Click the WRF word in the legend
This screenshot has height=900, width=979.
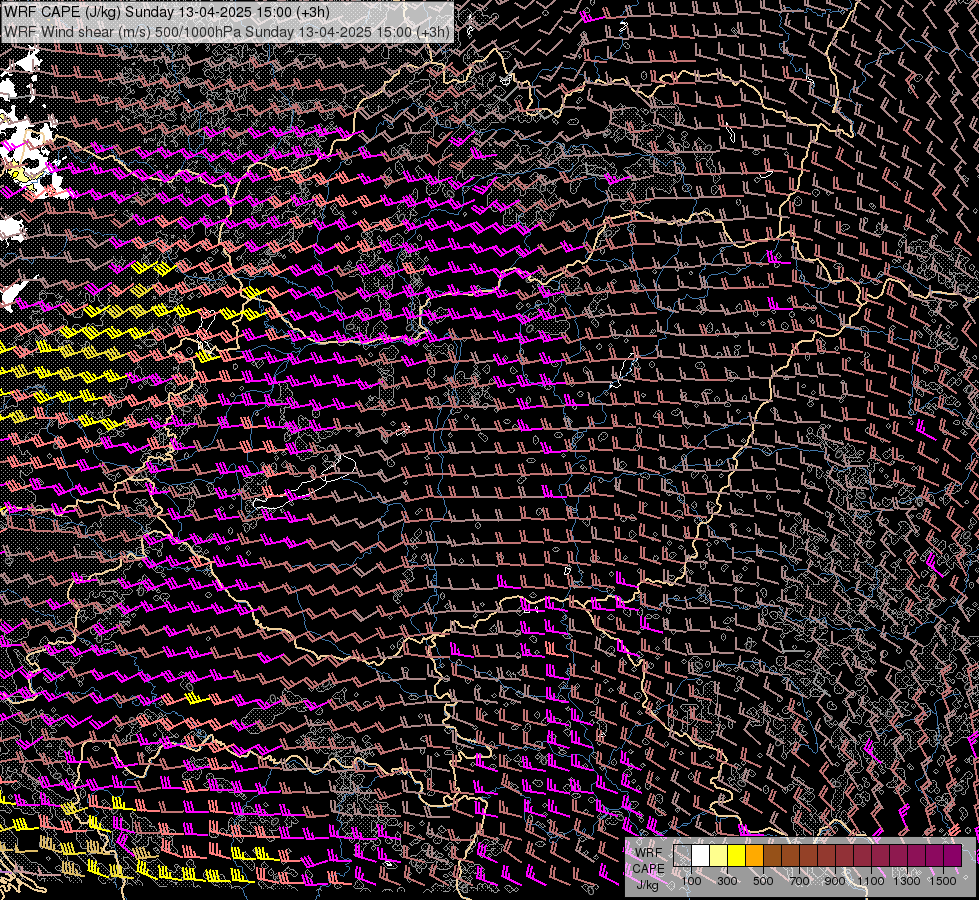[x=649, y=853]
